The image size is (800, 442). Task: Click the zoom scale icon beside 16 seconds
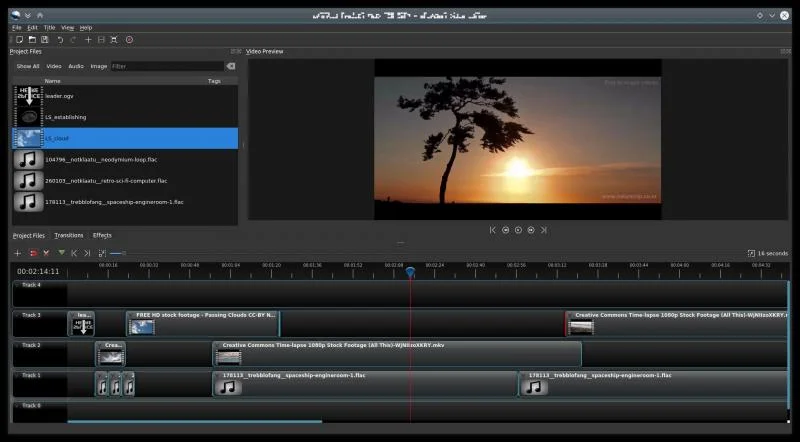tap(751, 254)
